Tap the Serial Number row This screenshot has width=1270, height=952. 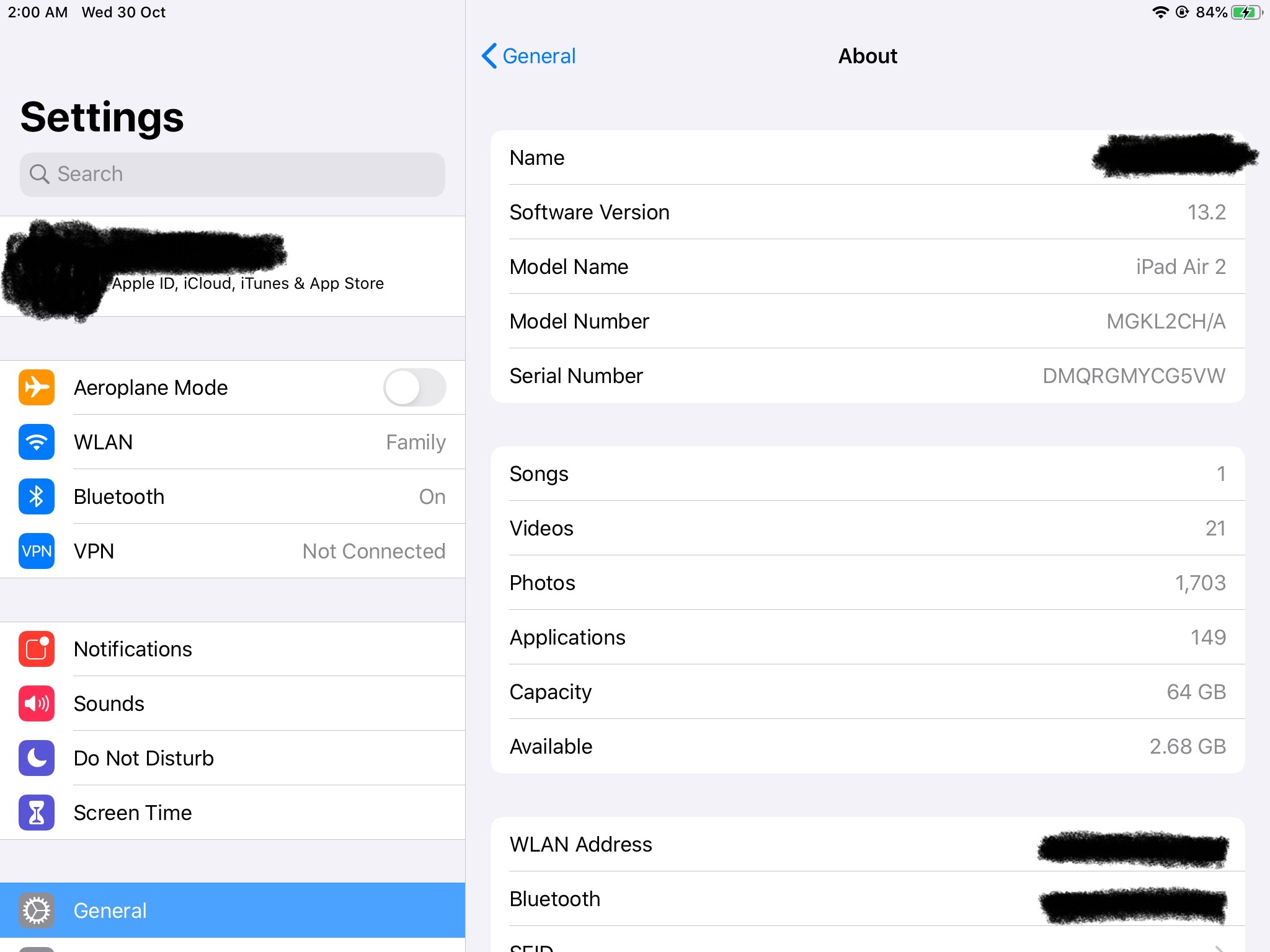click(x=867, y=376)
